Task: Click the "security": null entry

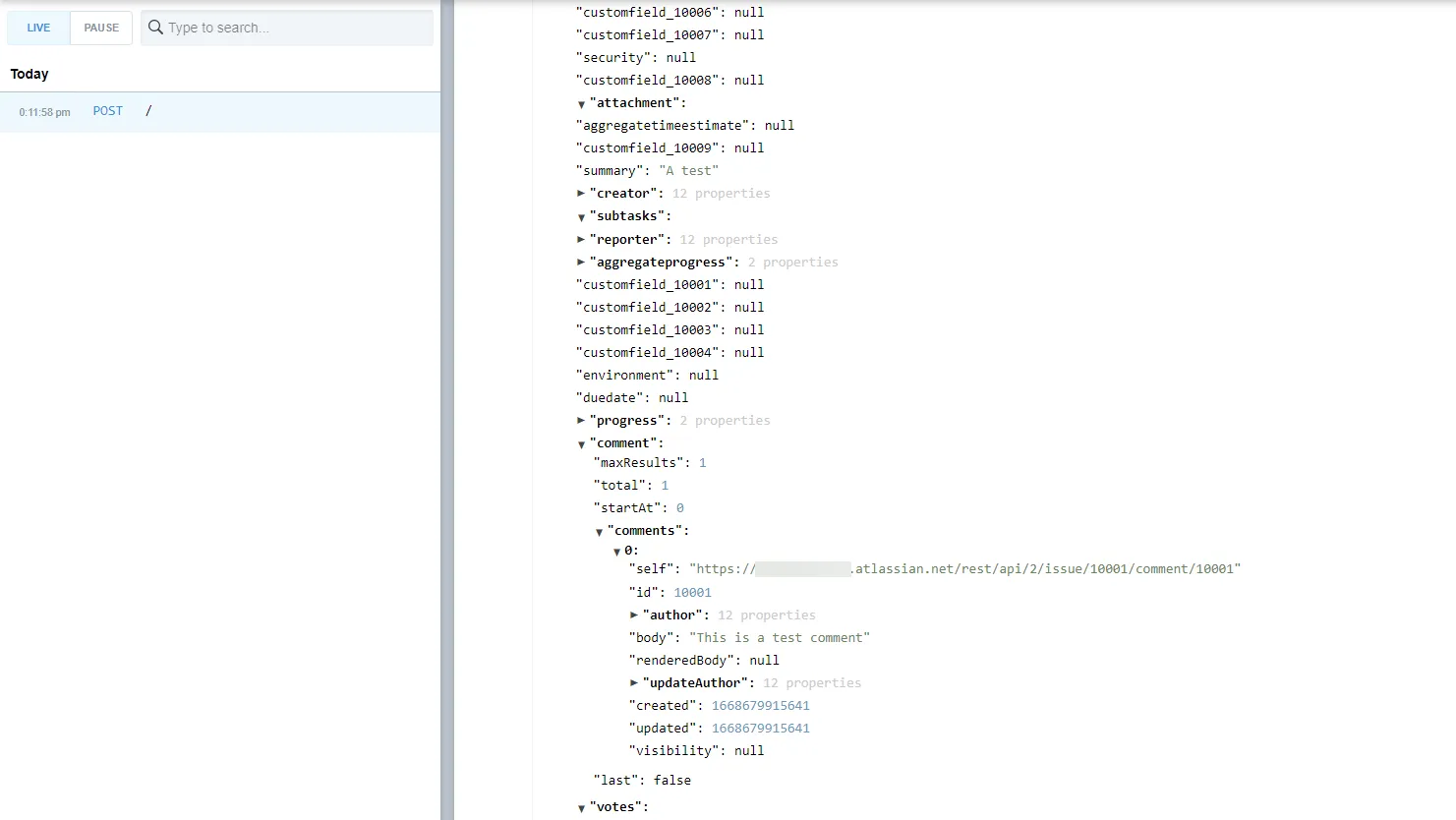Action: coord(636,58)
